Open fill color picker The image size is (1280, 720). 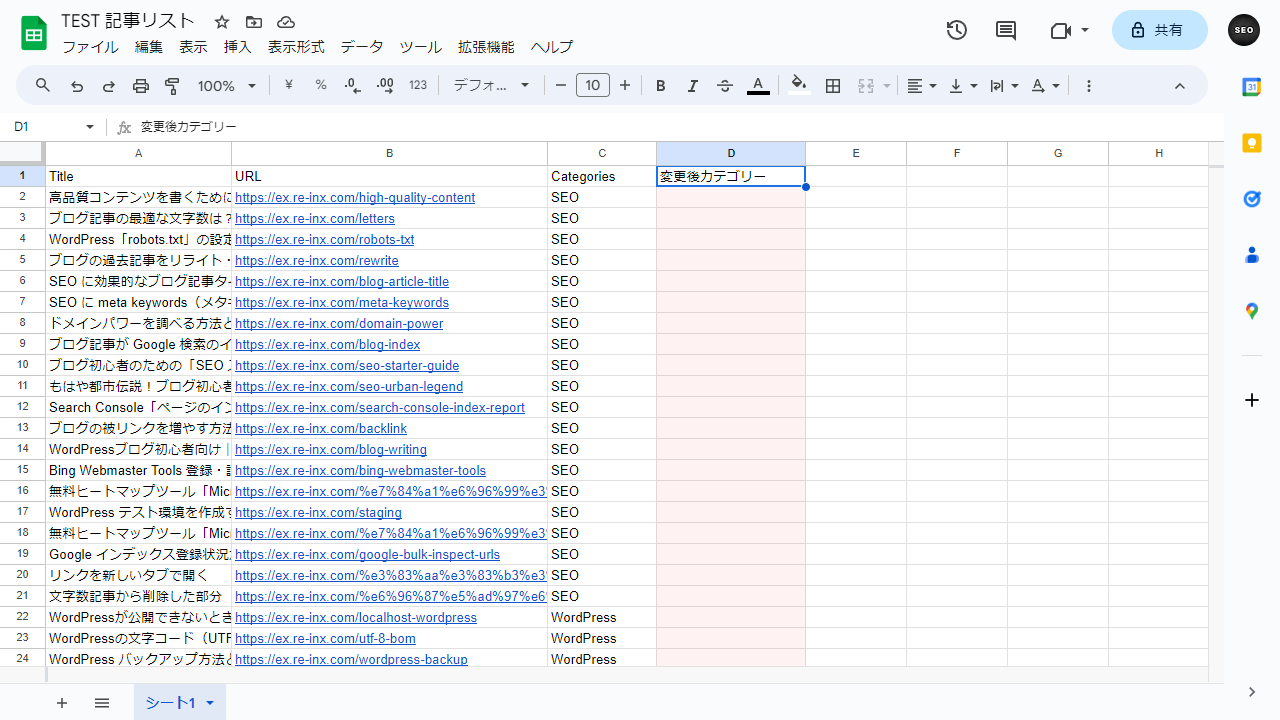pyautogui.click(x=798, y=86)
